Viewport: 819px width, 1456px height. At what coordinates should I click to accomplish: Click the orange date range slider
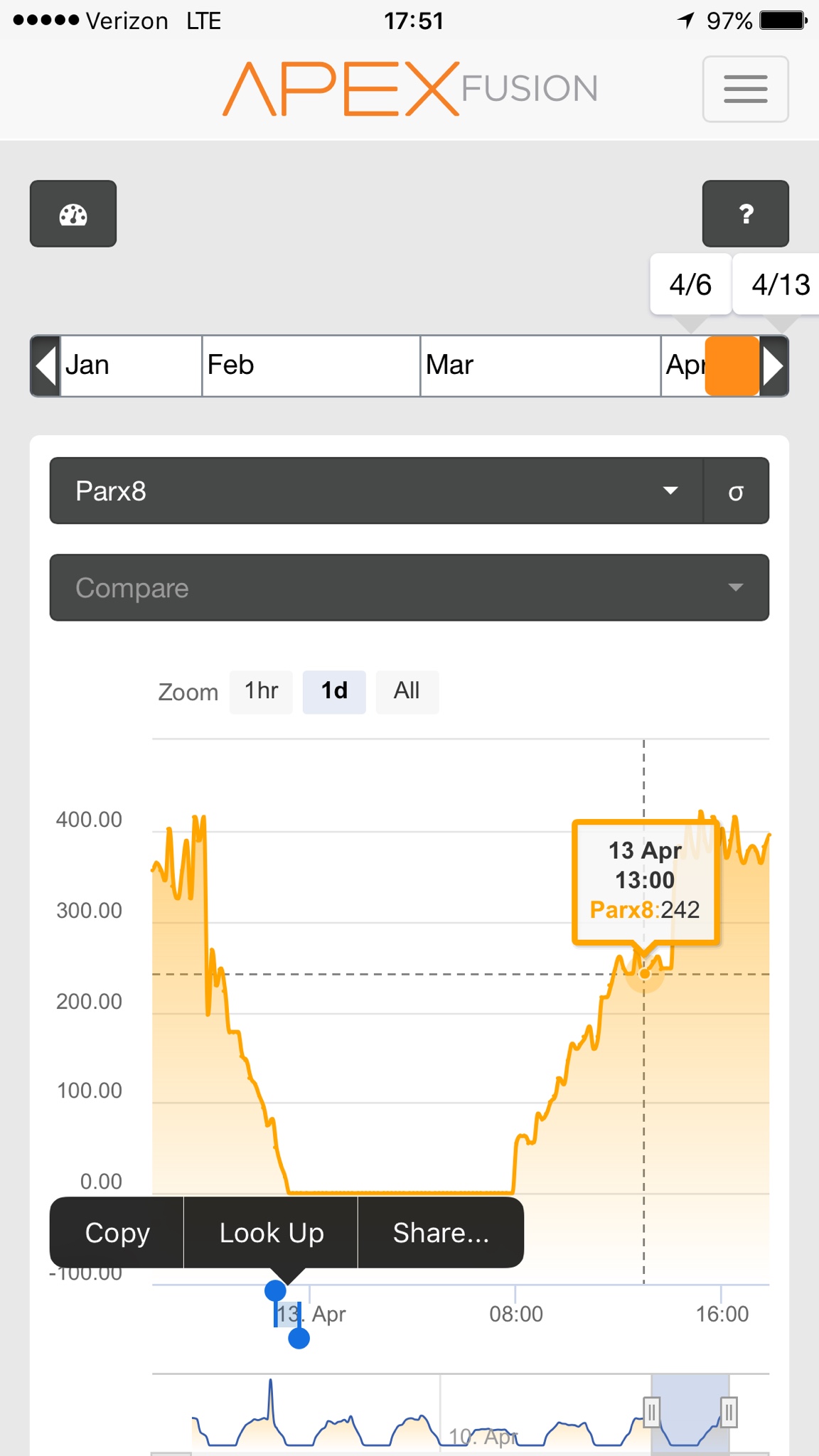[x=732, y=365]
